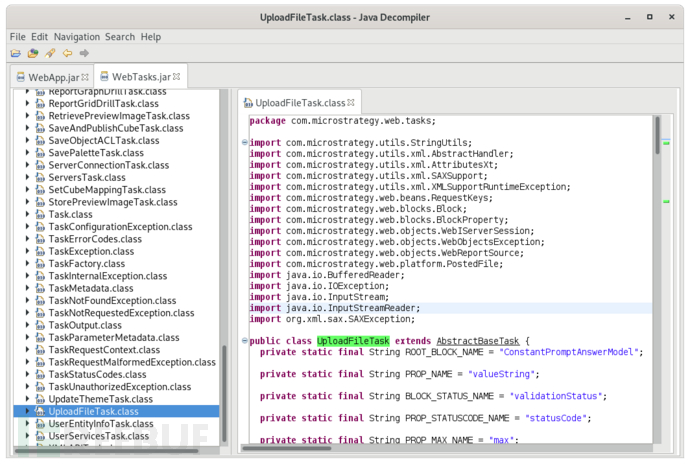Expand the SaveAndPublishCubeTask.class node
This screenshot has width=690, height=464.
click(27, 128)
